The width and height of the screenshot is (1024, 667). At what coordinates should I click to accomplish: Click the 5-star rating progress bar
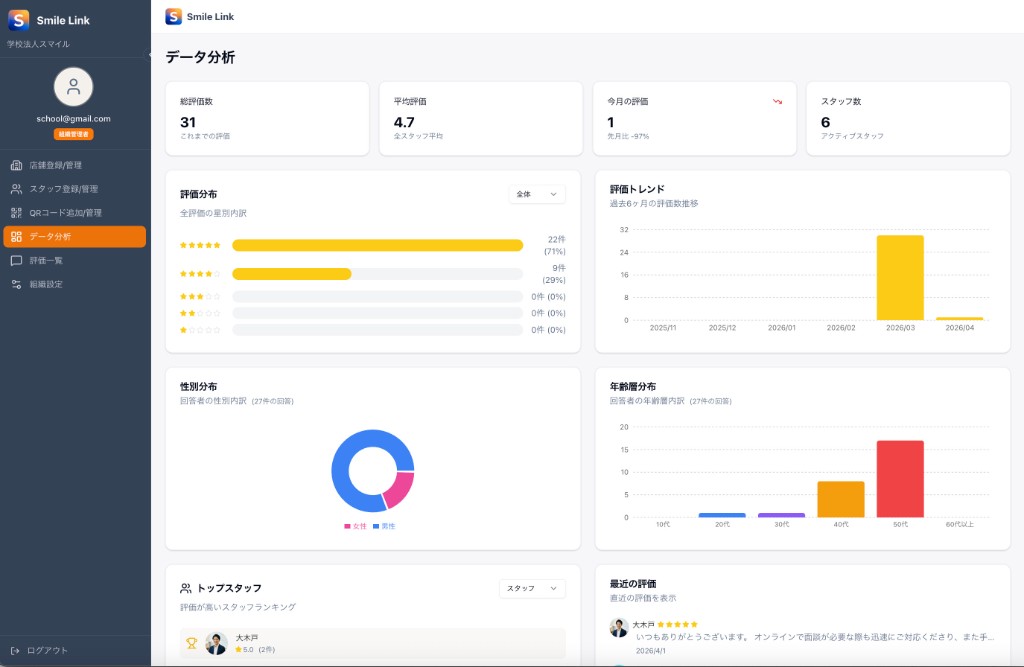[x=377, y=245]
